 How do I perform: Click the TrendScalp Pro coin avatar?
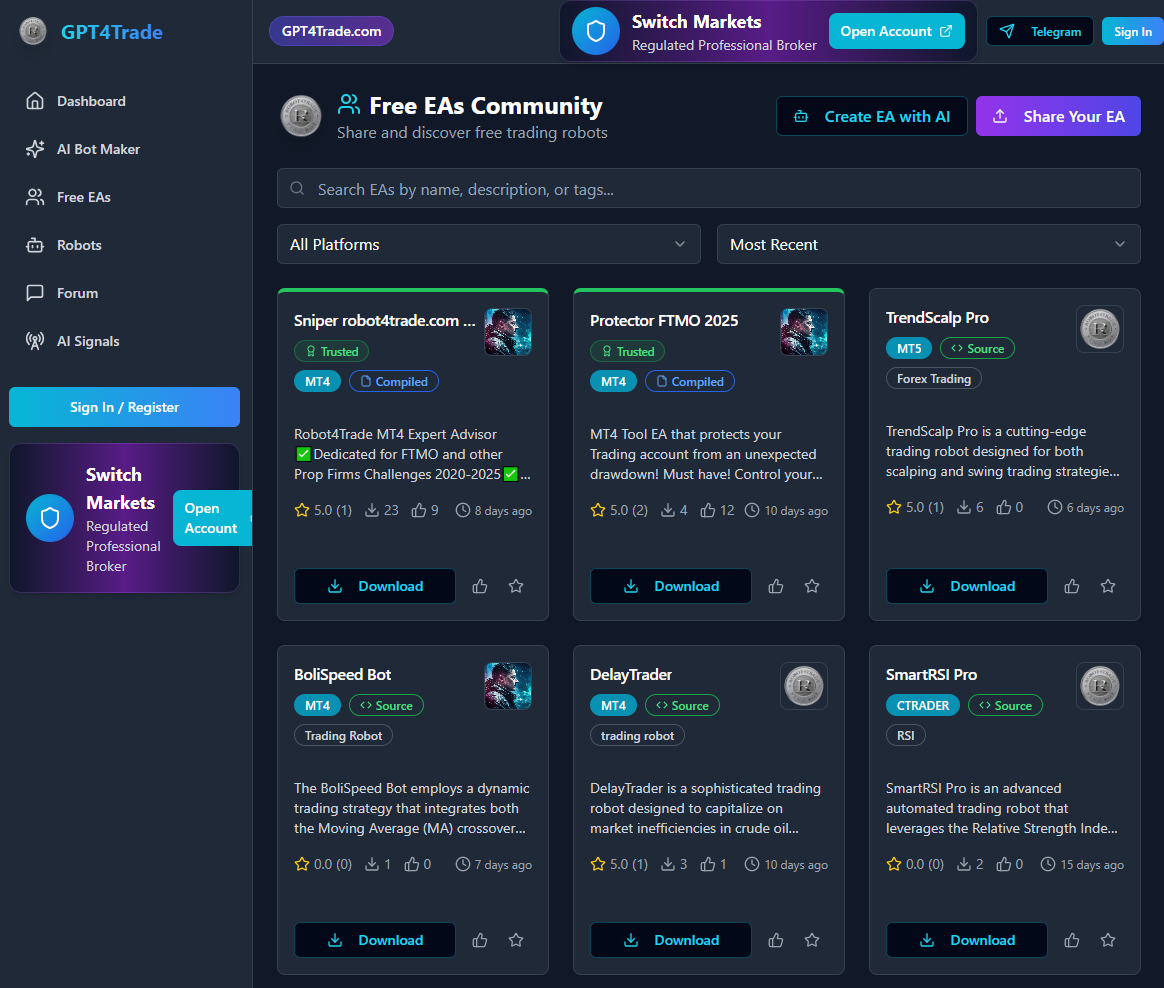(x=1099, y=329)
